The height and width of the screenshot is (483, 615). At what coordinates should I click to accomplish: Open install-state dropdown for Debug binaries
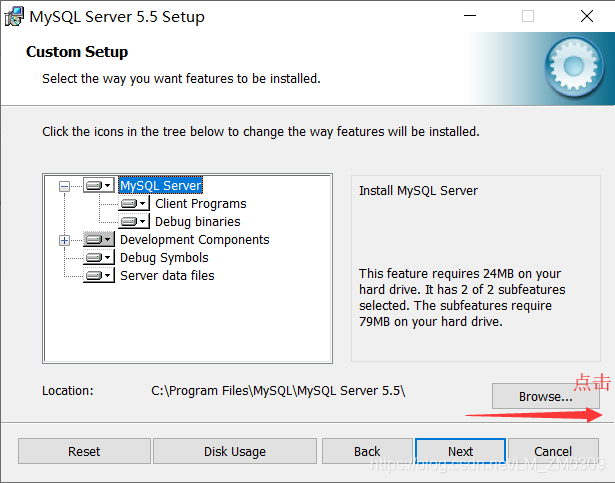[134, 221]
